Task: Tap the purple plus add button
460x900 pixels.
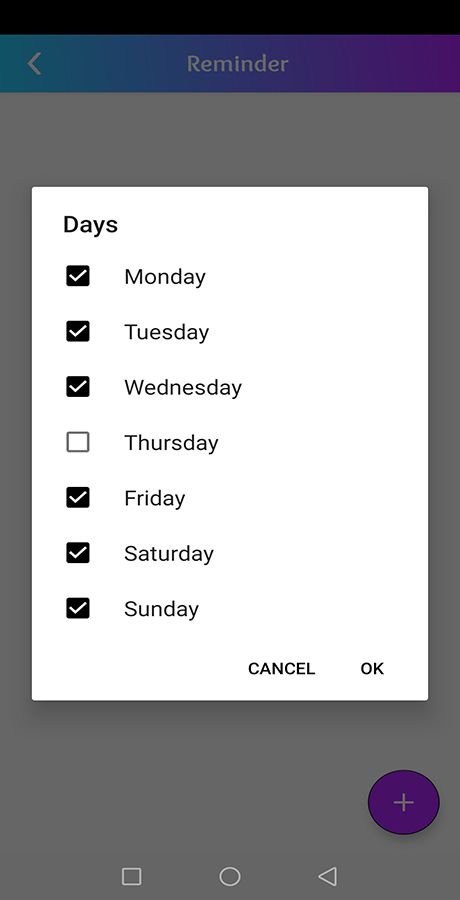Action: 404,802
